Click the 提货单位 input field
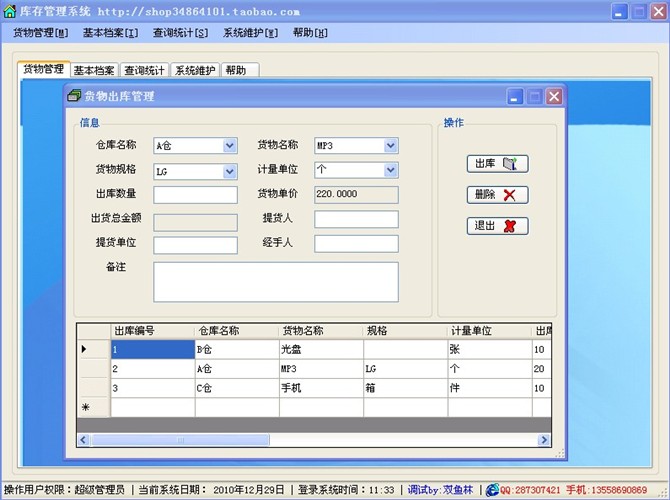The image size is (670, 500). tap(195, 245)
